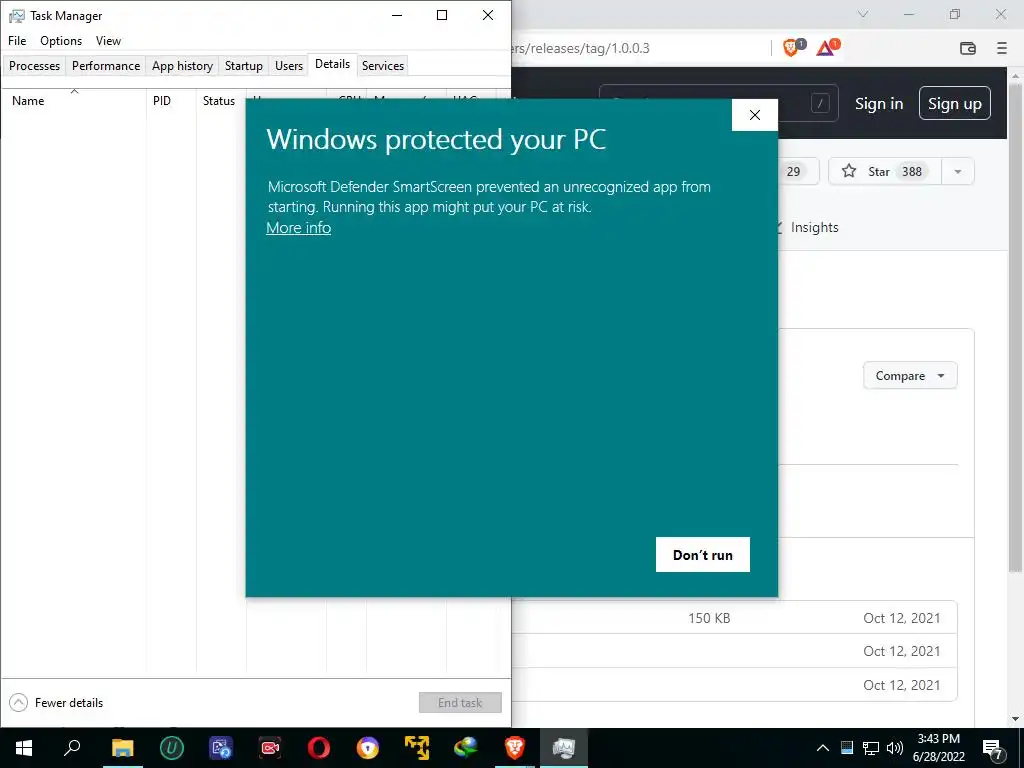Launch Opera from the taskbar
Viewport: 1024px width, 768px height.
pyautogui.click(x=319, y=748)
